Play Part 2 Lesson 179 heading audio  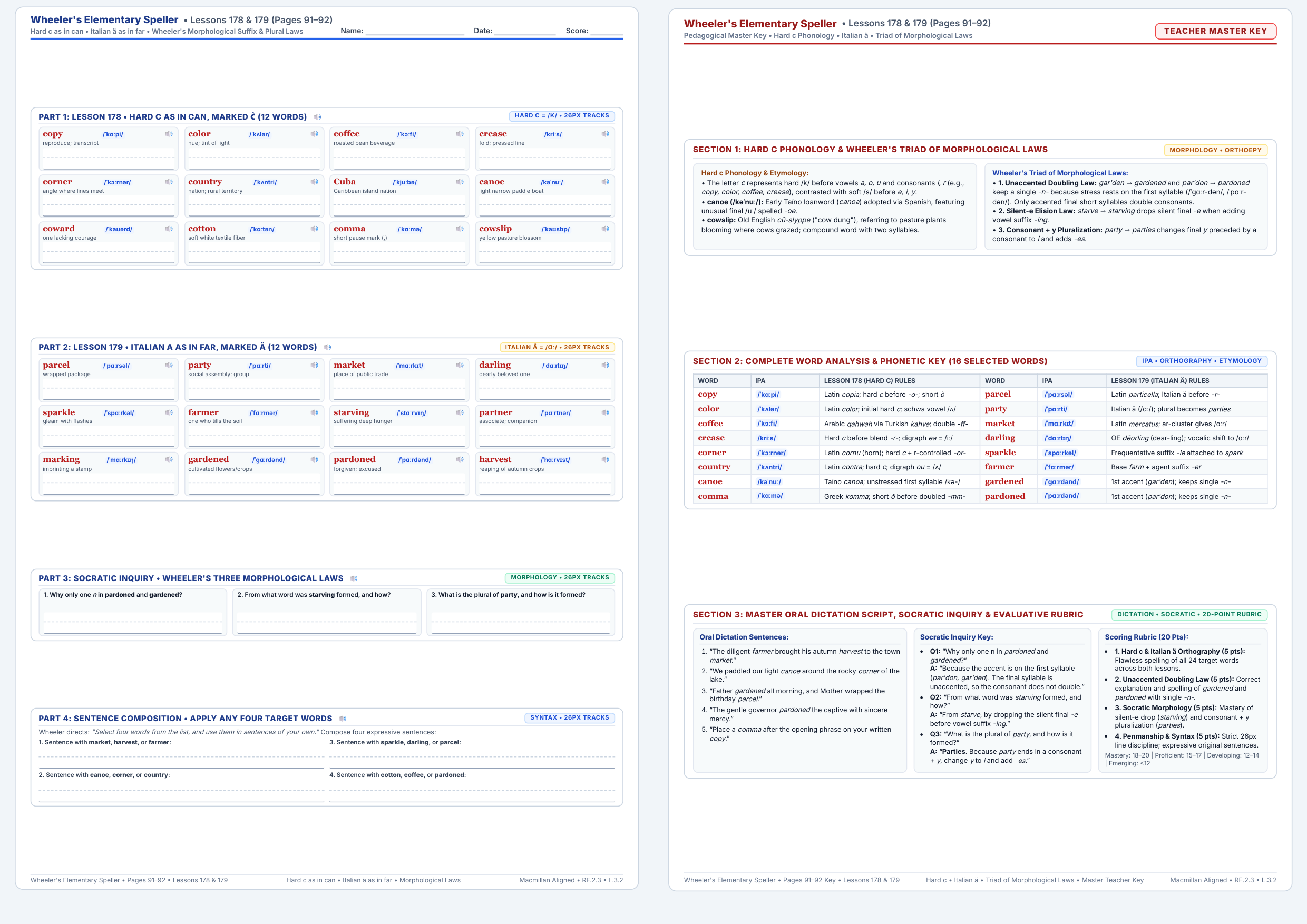click(327, 347)
